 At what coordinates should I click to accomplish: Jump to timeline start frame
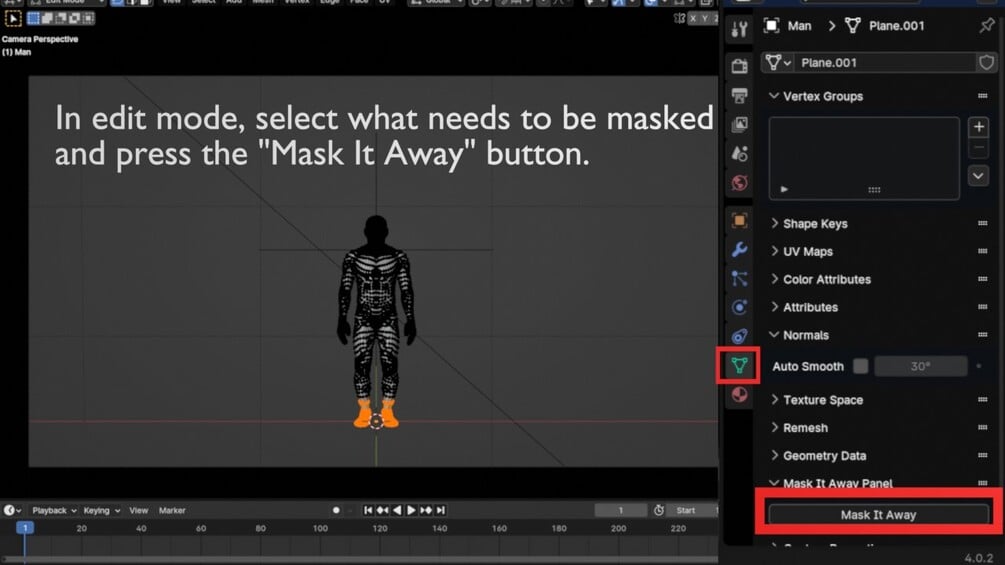click(x=368, y=511)
